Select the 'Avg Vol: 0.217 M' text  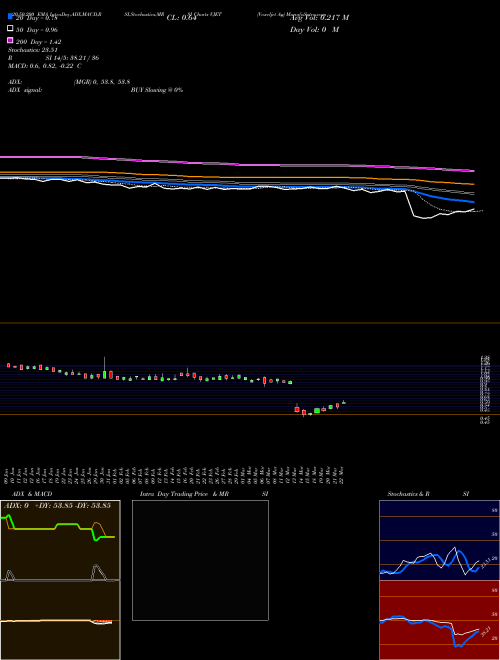[319, 18]
